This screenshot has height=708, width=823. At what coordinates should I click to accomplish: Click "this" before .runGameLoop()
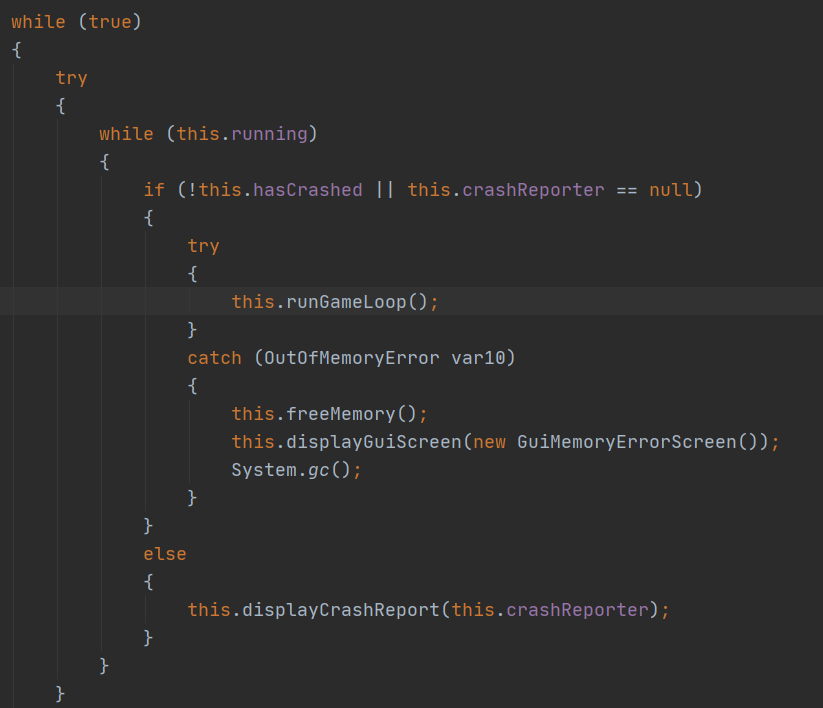253,302
